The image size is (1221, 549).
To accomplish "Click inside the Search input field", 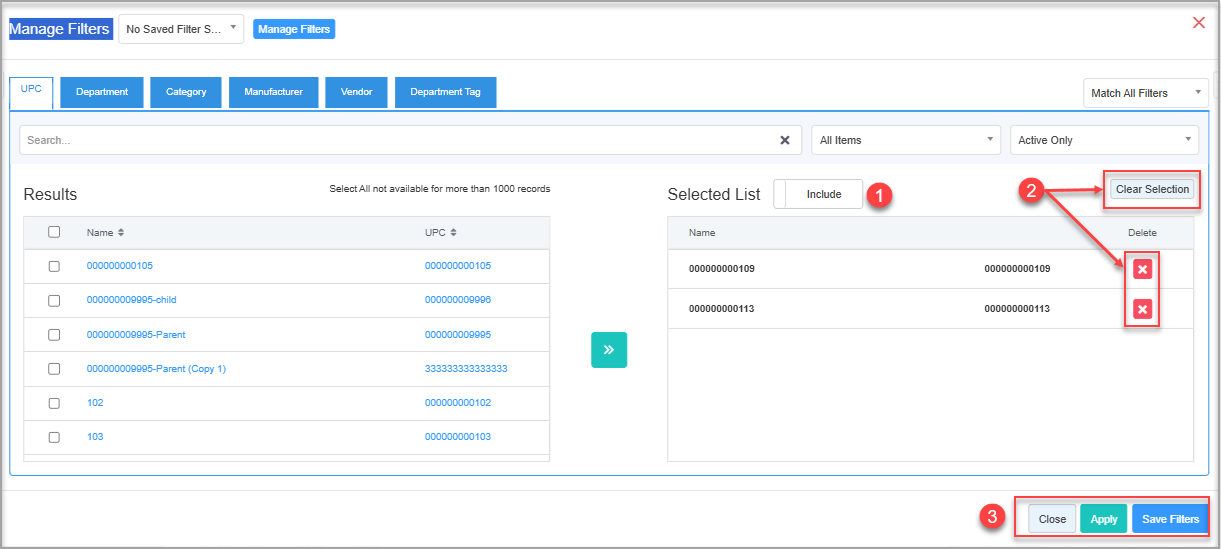I will coord(398,140).
